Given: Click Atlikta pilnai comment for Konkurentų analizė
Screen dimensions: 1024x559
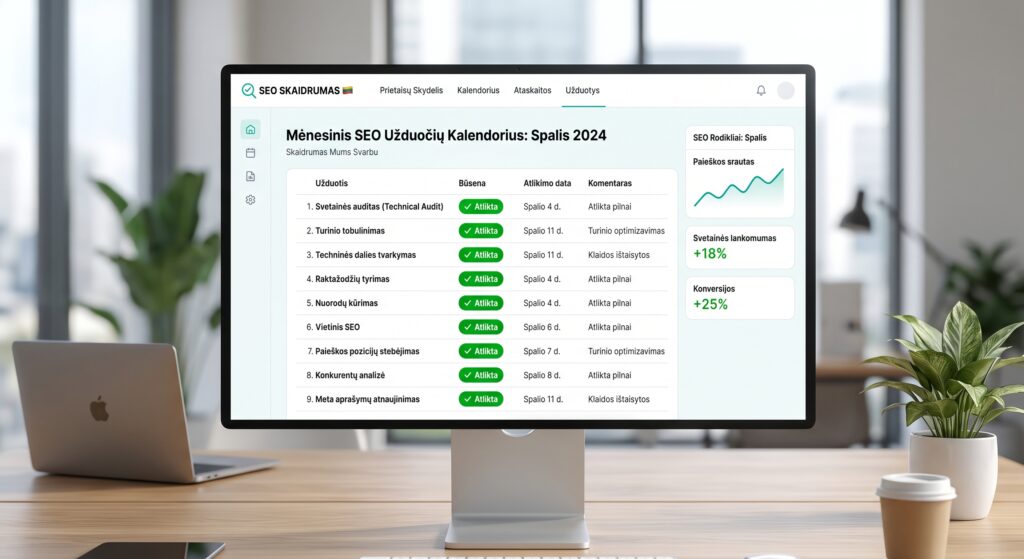Looking at the screenshot, I should click(x=609, y=375).
